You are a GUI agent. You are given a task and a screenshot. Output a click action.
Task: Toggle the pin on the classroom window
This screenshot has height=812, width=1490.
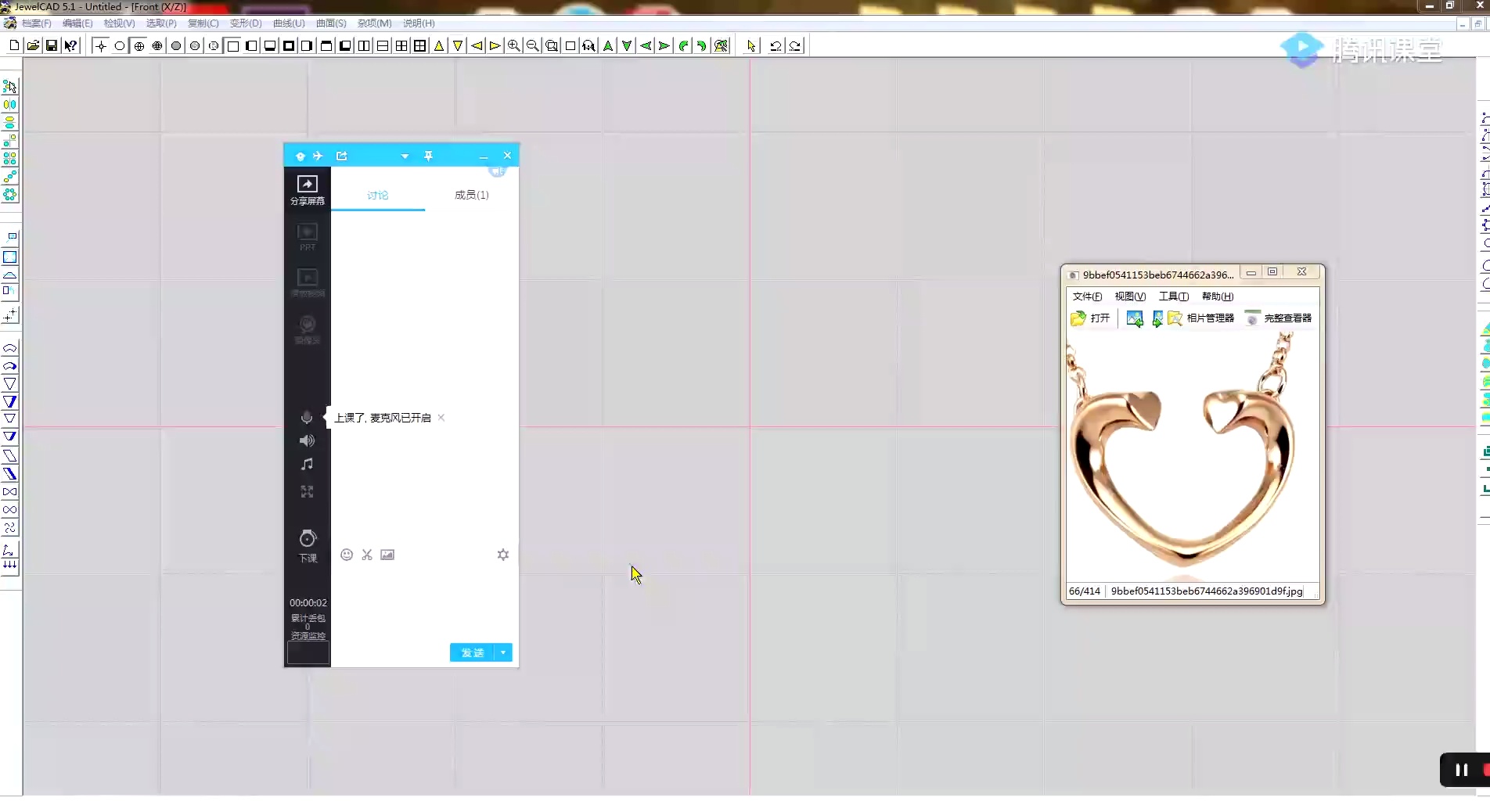(x=428, y=156)
